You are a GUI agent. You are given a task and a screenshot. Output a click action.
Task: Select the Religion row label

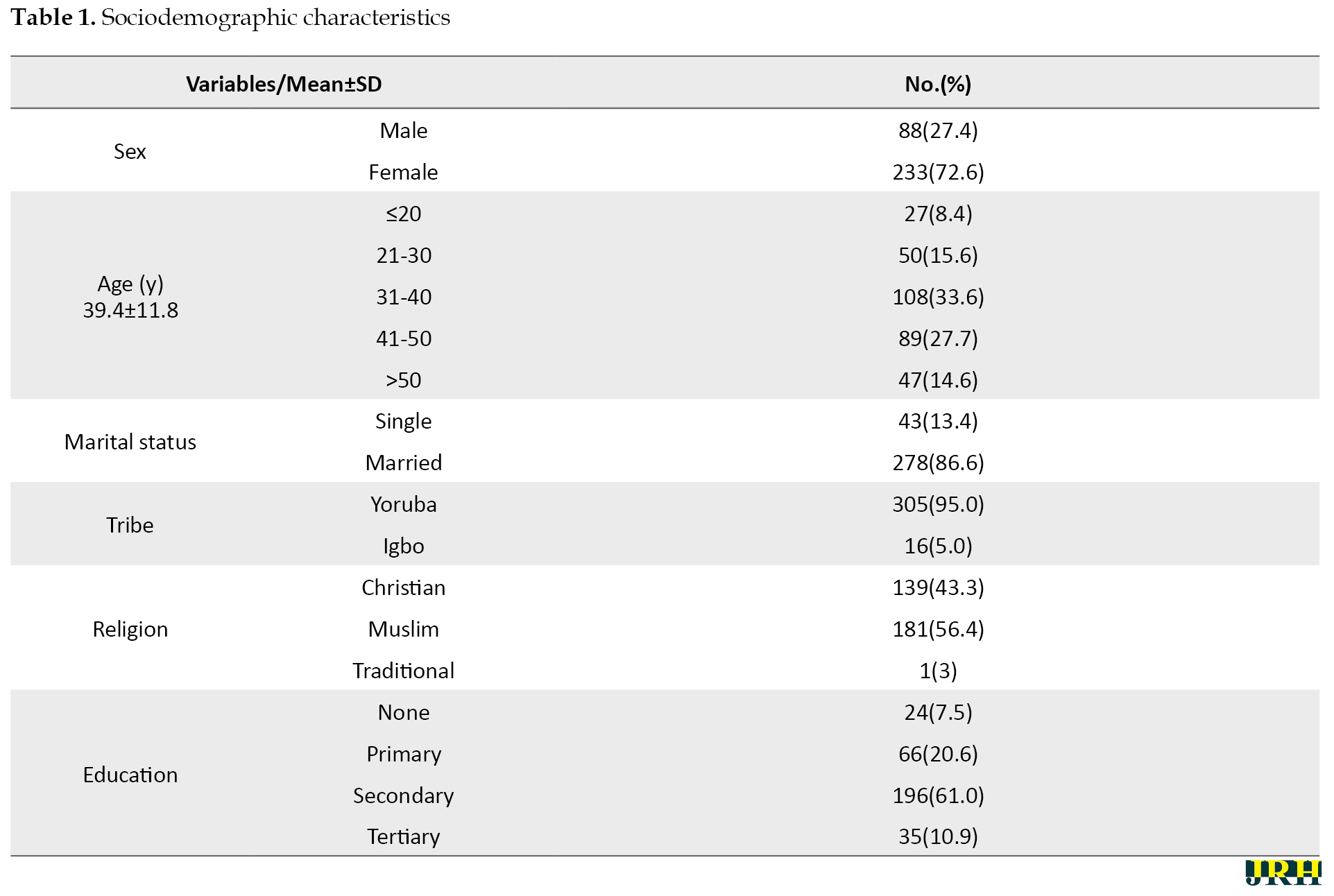pos(130,629)
